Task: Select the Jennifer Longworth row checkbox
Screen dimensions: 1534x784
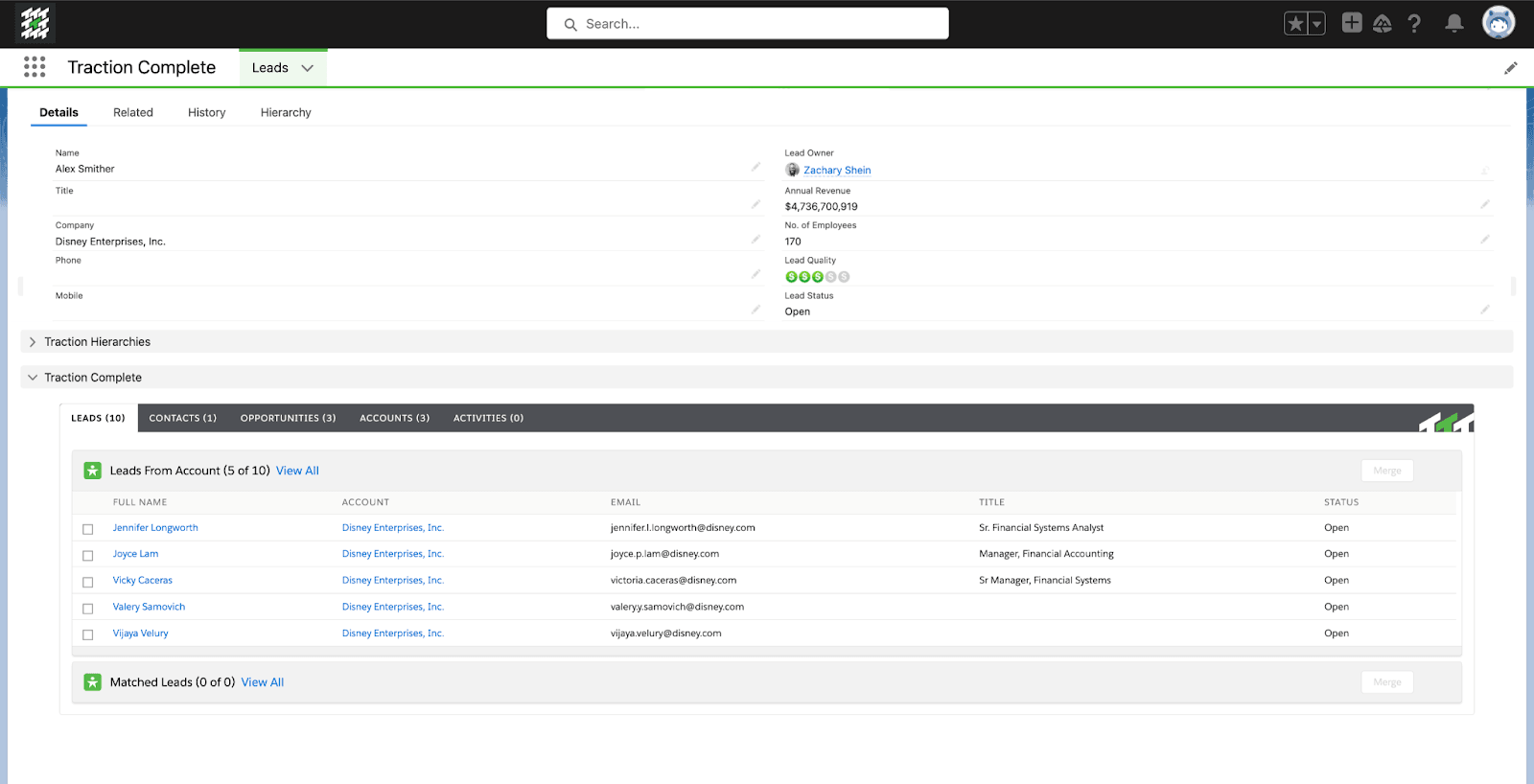Action: coord(88,529)
